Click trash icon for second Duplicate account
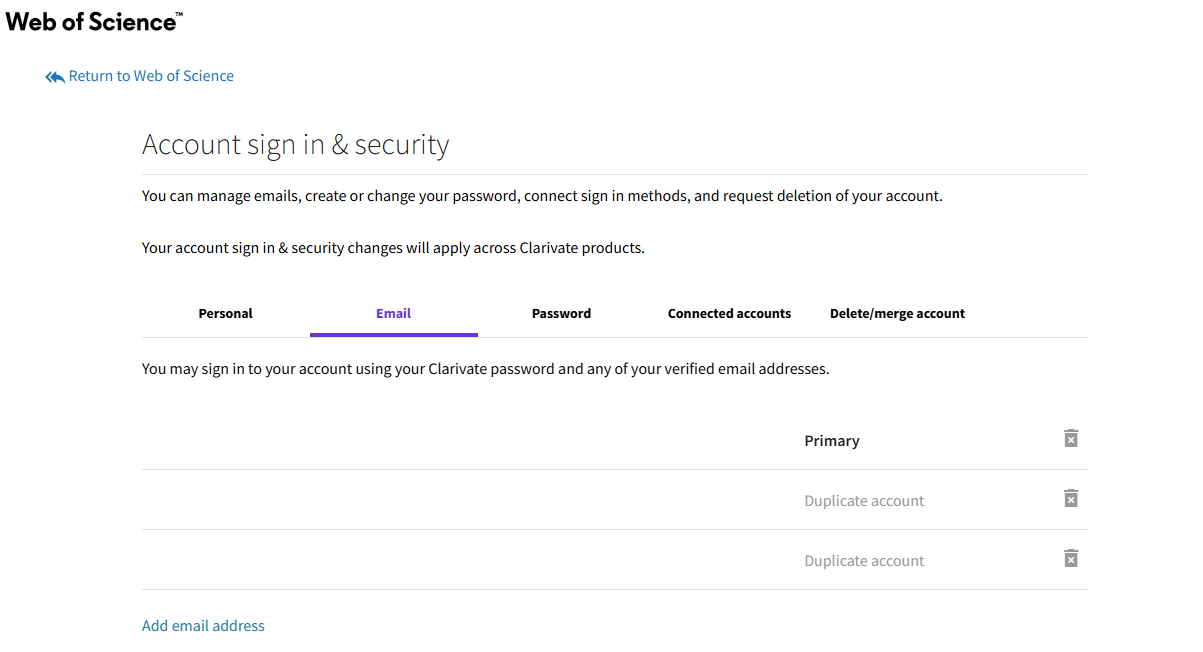Viewport: 1203px width, 652px height. 1070,559
